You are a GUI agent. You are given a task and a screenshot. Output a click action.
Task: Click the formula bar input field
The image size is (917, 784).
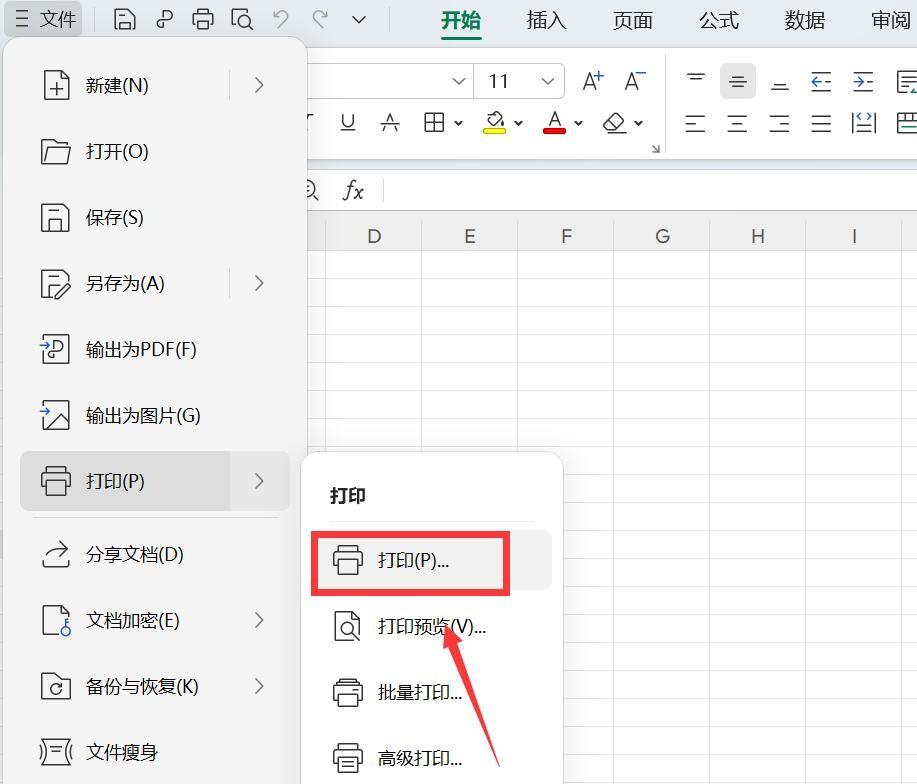coord(650,191)
